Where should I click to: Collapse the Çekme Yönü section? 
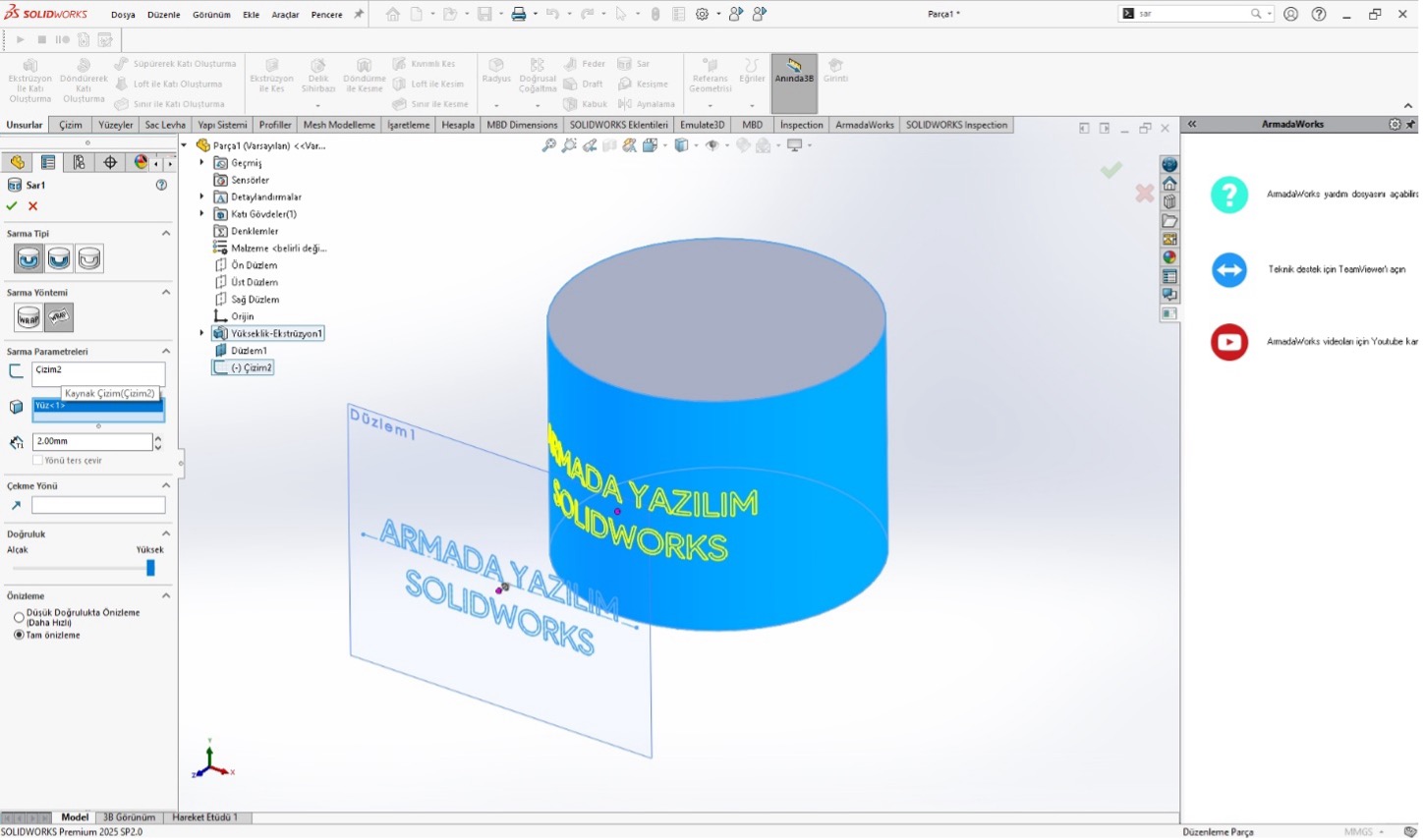[166, 486]
